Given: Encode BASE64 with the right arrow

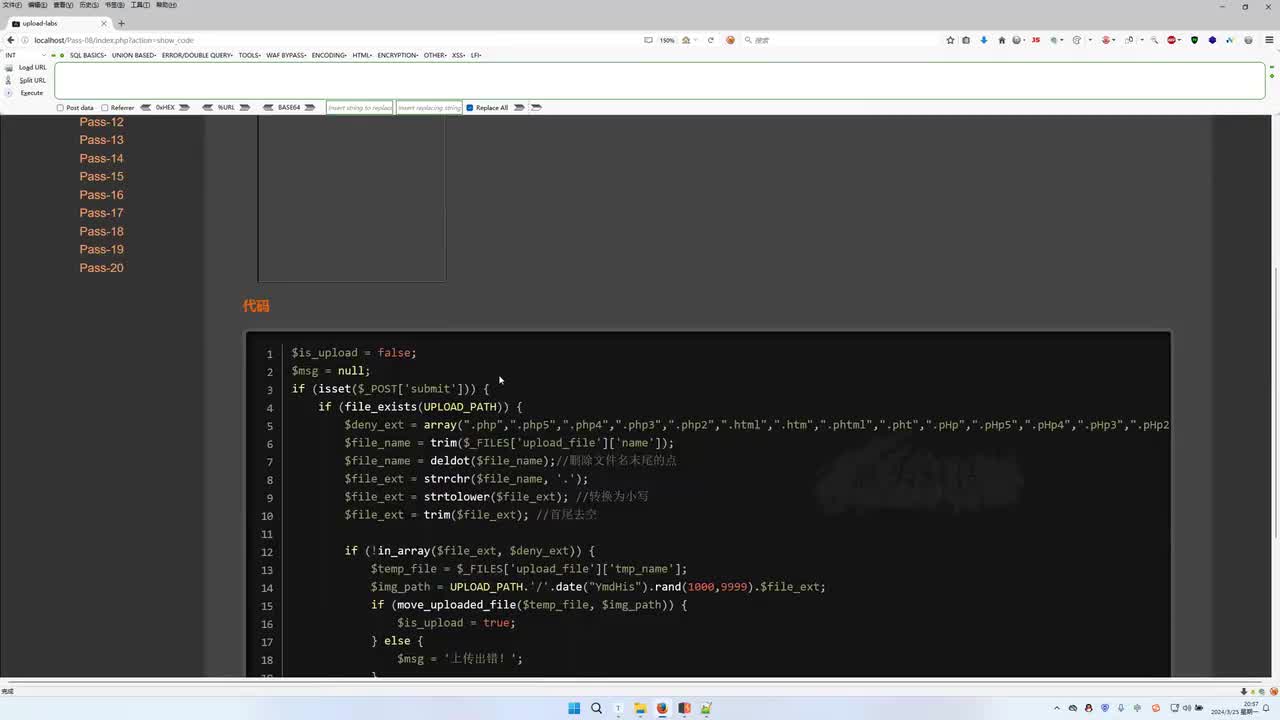Looking at the screenshot, I should 310,107.
